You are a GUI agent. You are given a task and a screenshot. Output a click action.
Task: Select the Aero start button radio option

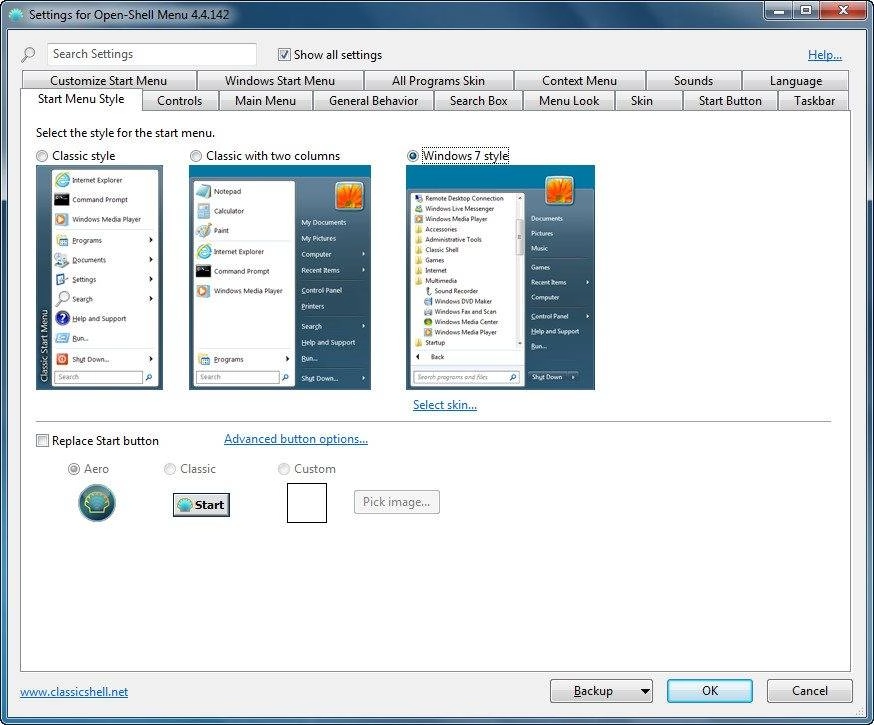coord(74,469)
